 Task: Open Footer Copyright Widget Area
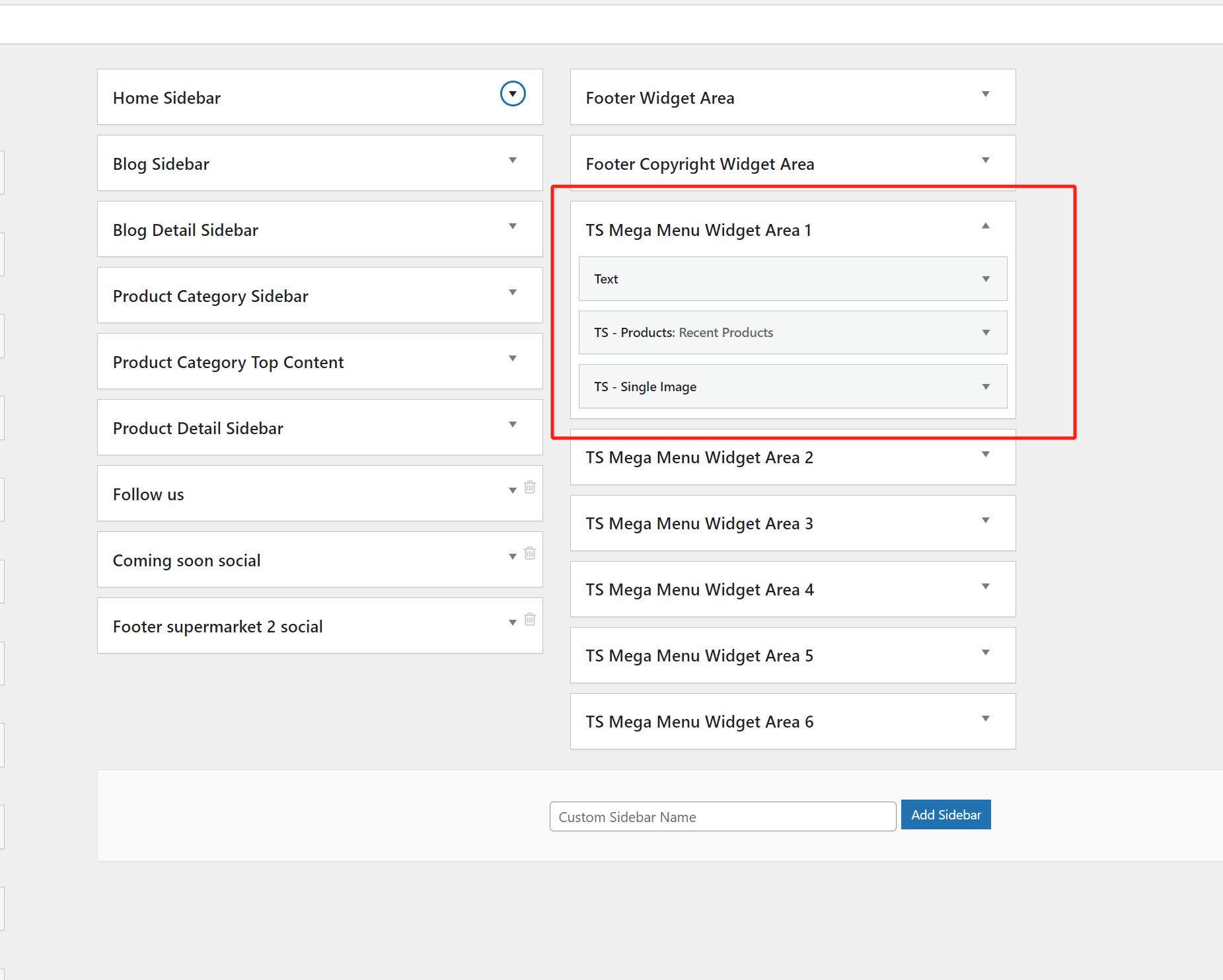(985, 161)
